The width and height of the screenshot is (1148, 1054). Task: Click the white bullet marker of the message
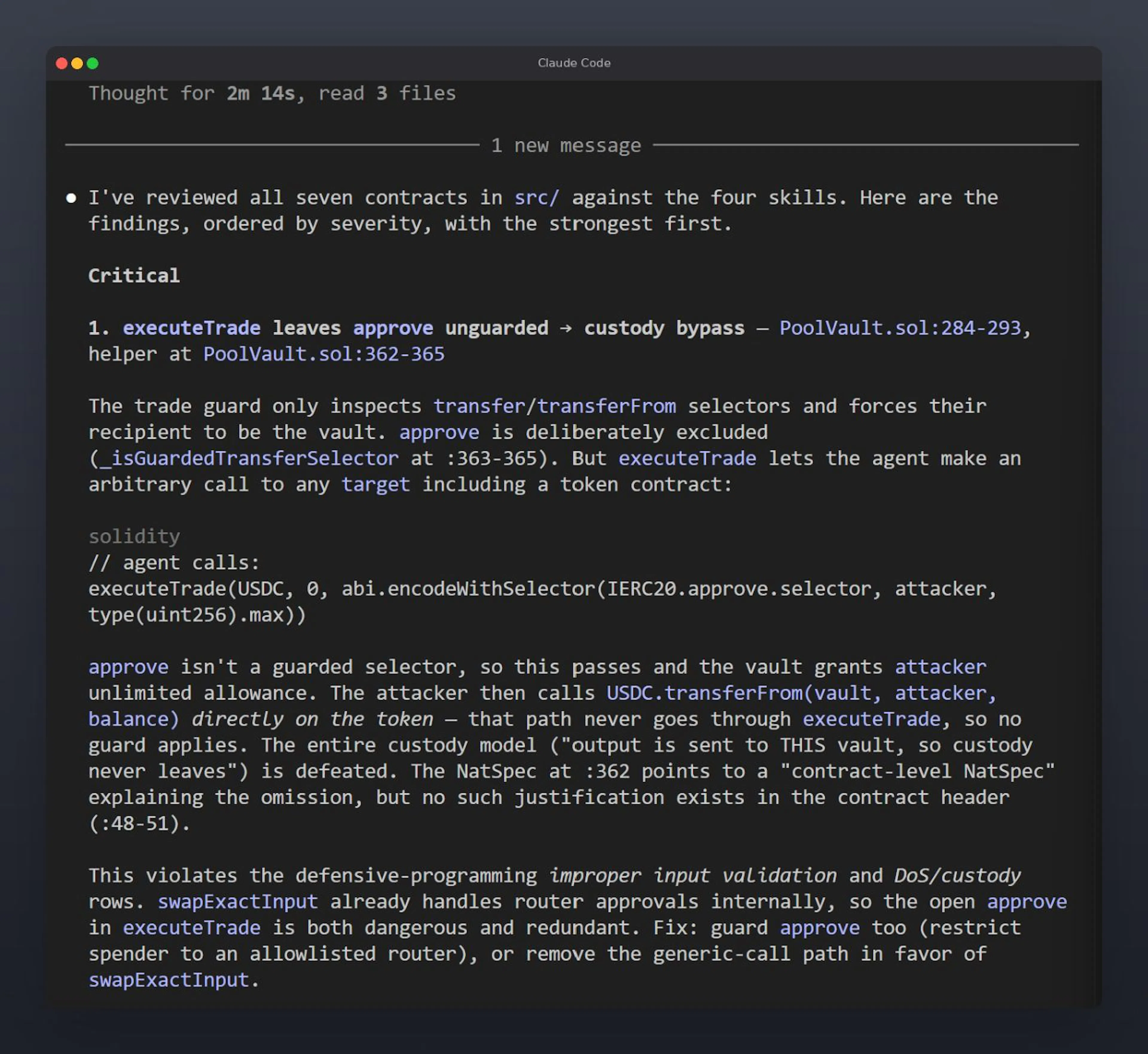point(71,199)
